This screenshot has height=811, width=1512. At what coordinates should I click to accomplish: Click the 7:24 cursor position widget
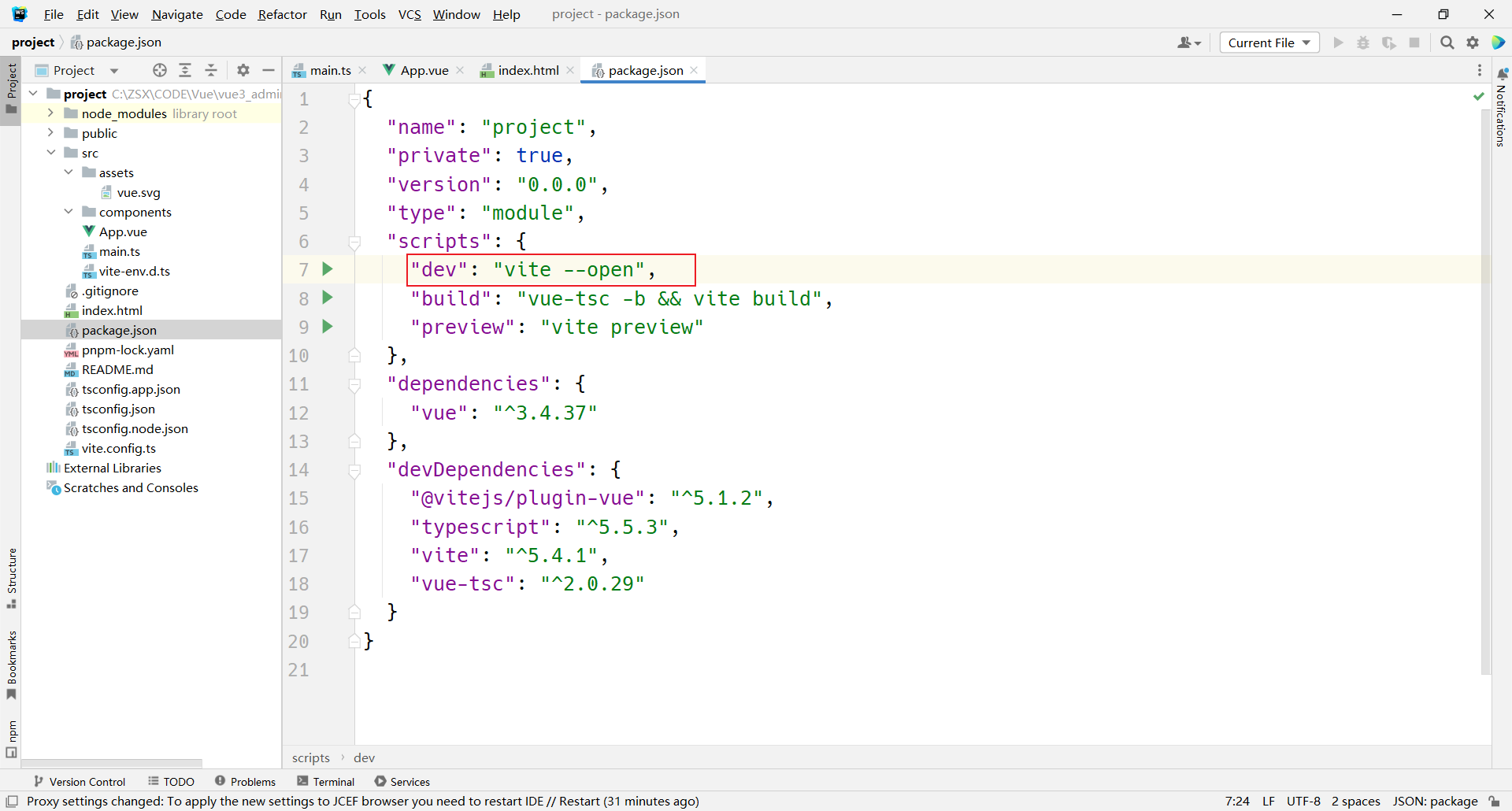click(x=1237, y=801)
